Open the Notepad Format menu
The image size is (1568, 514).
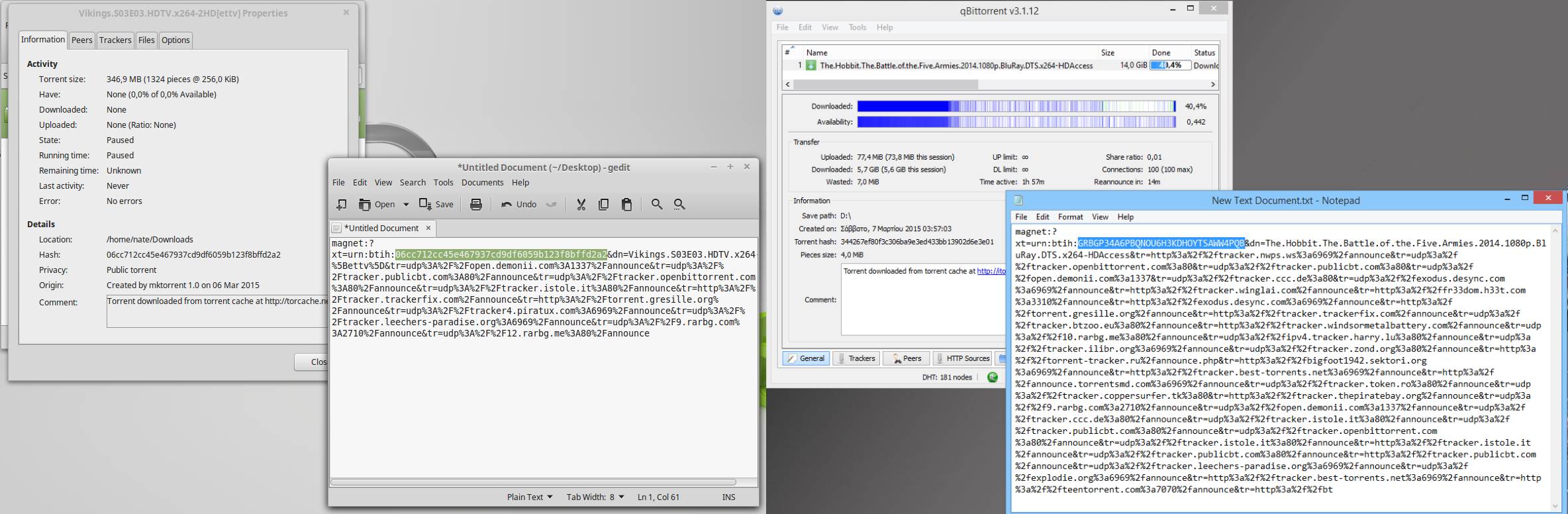[x=1070, y=217]
